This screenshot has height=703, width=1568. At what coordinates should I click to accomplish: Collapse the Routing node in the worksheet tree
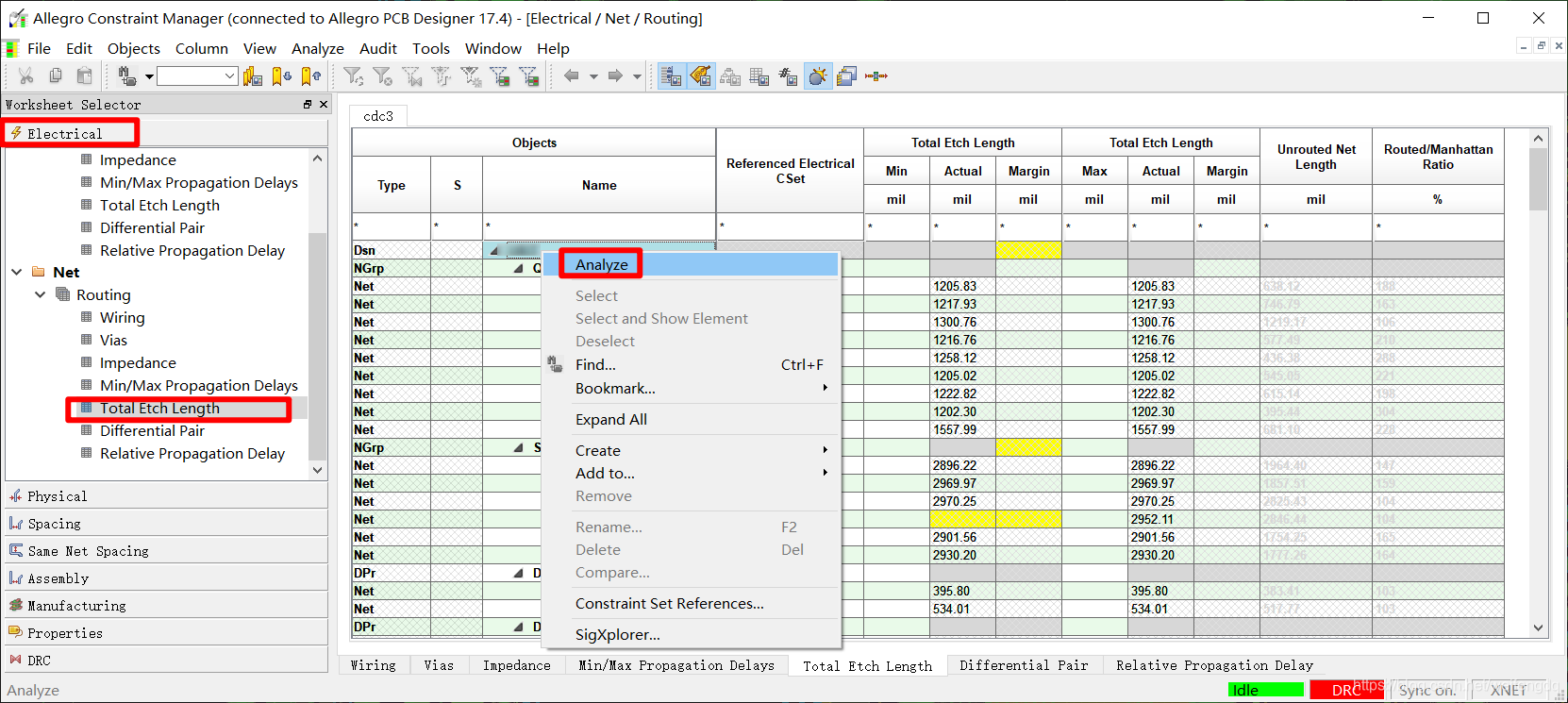click(40, 294)
